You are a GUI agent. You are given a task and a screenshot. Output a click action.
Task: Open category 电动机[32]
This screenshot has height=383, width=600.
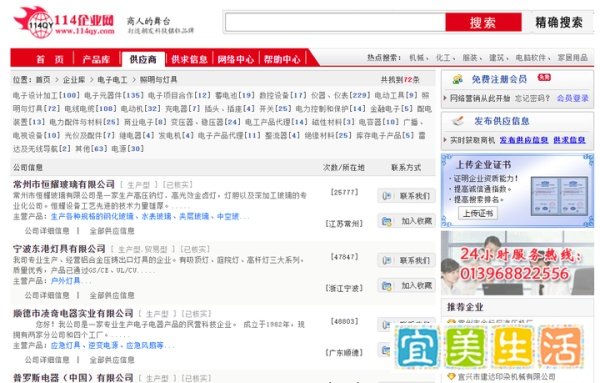pyautogui.click(x=140, y=109)
